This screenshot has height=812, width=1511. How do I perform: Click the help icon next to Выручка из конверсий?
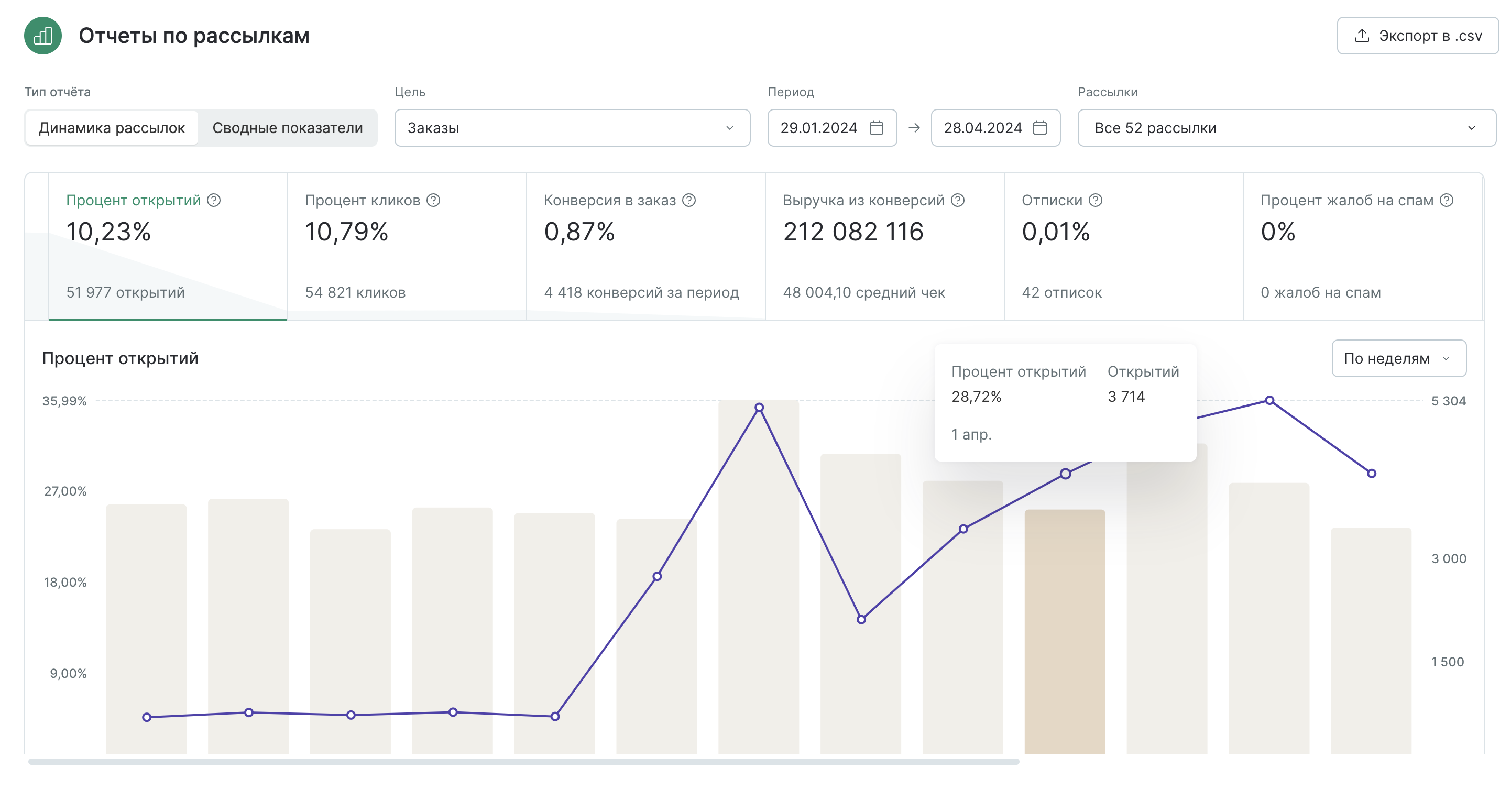tap(958, 200)
